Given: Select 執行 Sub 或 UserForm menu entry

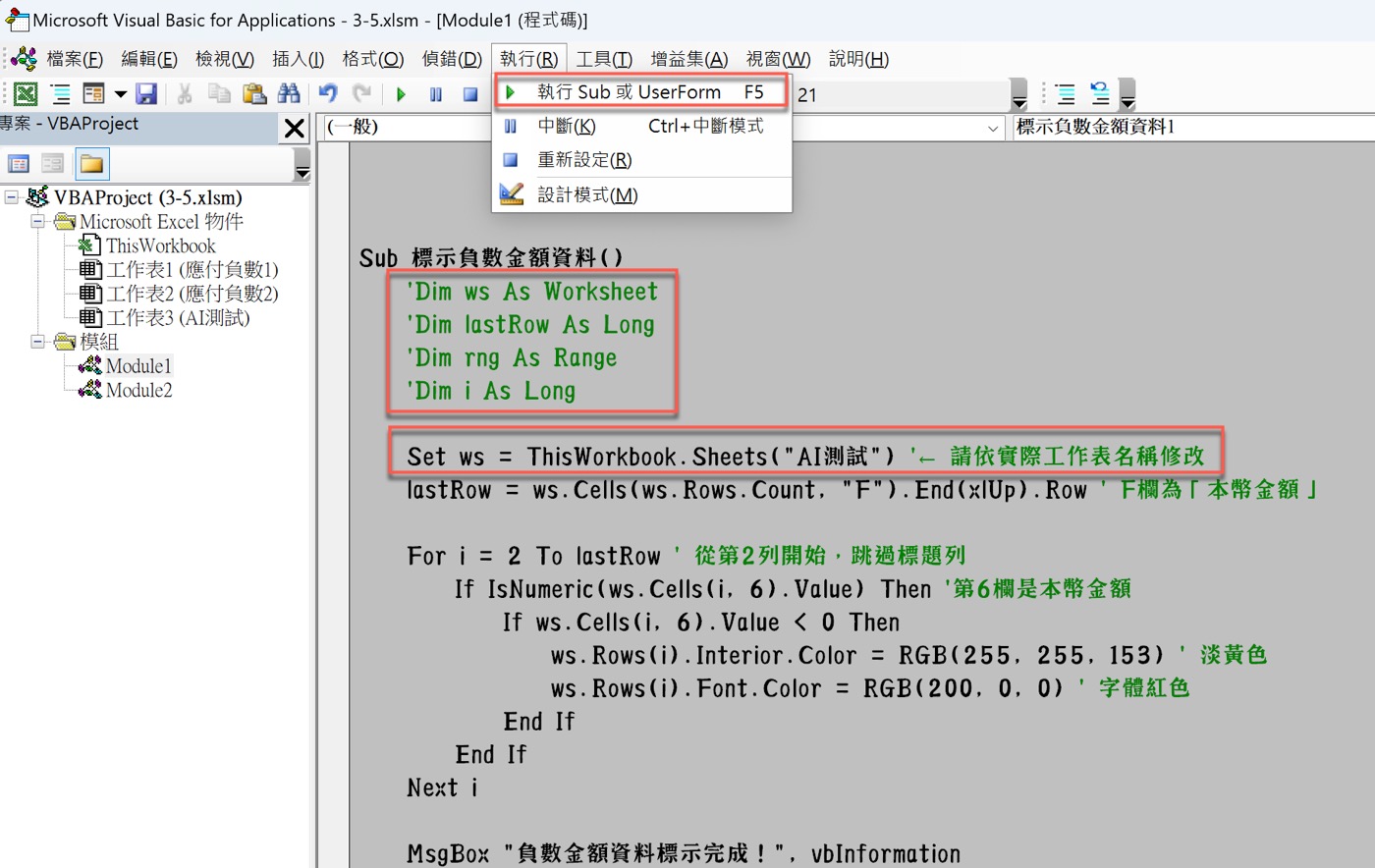Looking at the screenshot, I should 629,92.
